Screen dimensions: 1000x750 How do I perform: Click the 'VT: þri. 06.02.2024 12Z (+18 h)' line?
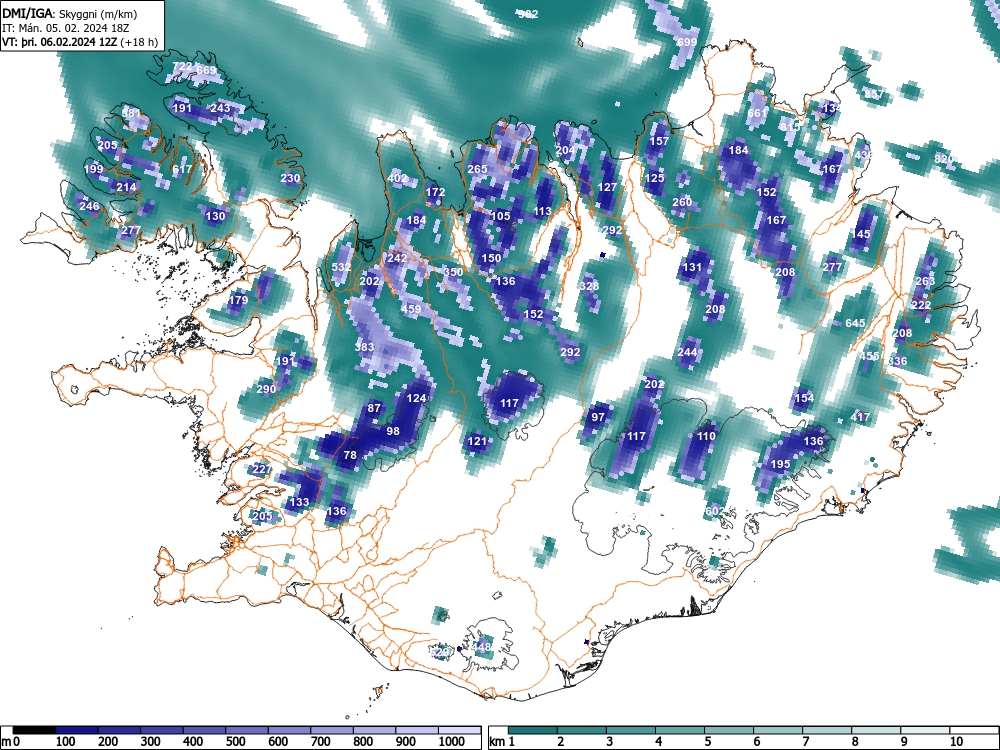click(80, 42)
